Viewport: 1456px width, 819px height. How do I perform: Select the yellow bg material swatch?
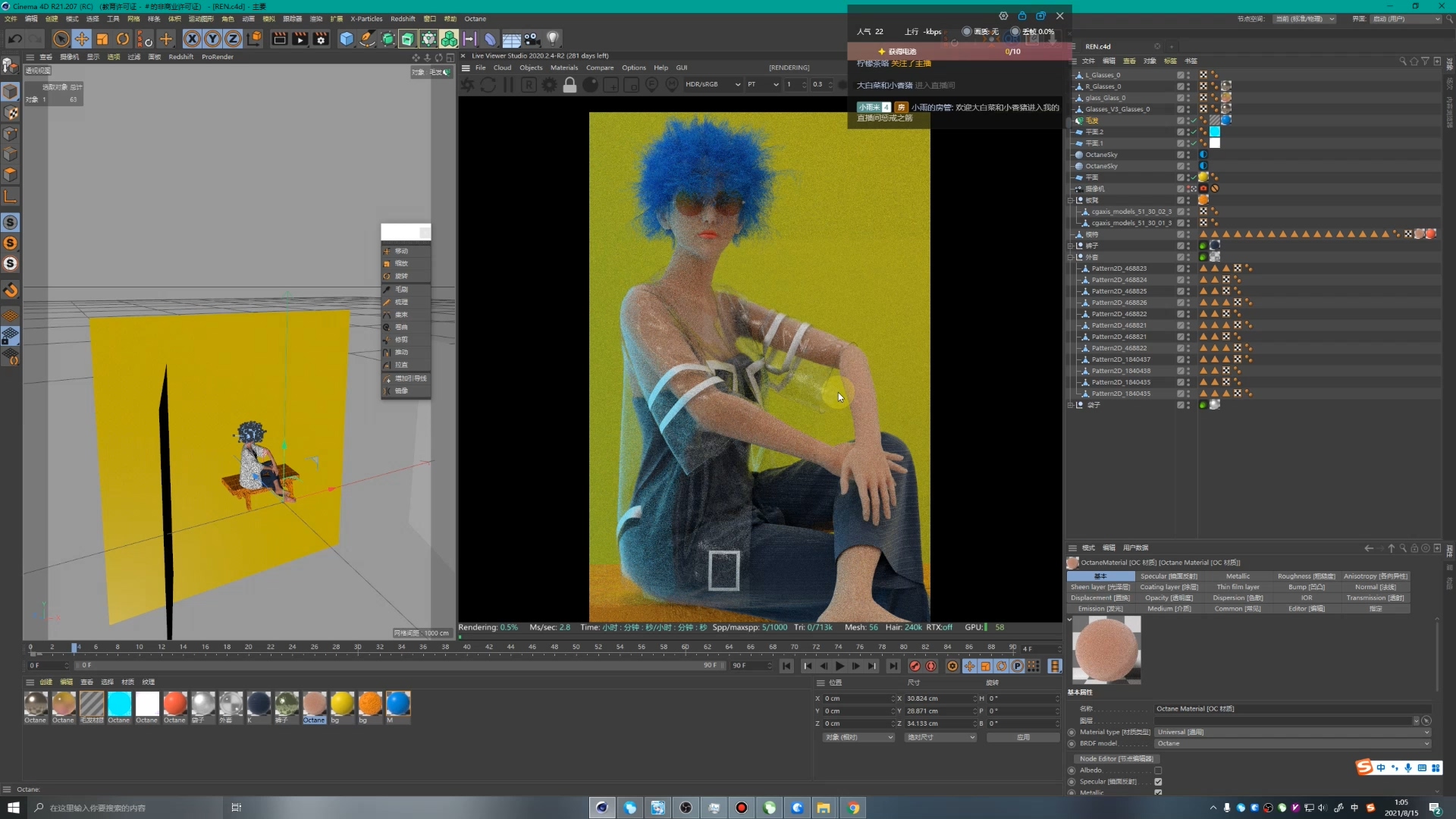pyautogui.click(x=342, y=704)
